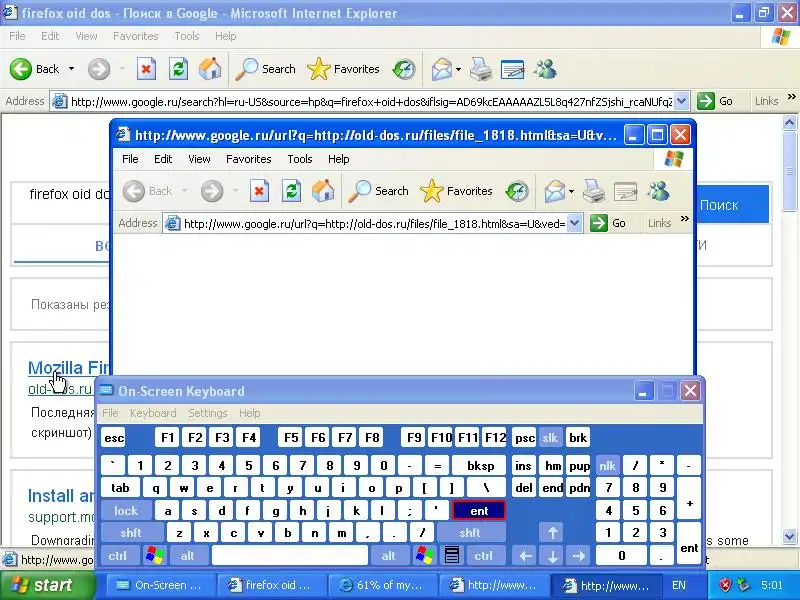The width and height of the screenshot is (800, 600).
Task: Click Stop icon in front IE window toolbar
Action: [259, 191]
